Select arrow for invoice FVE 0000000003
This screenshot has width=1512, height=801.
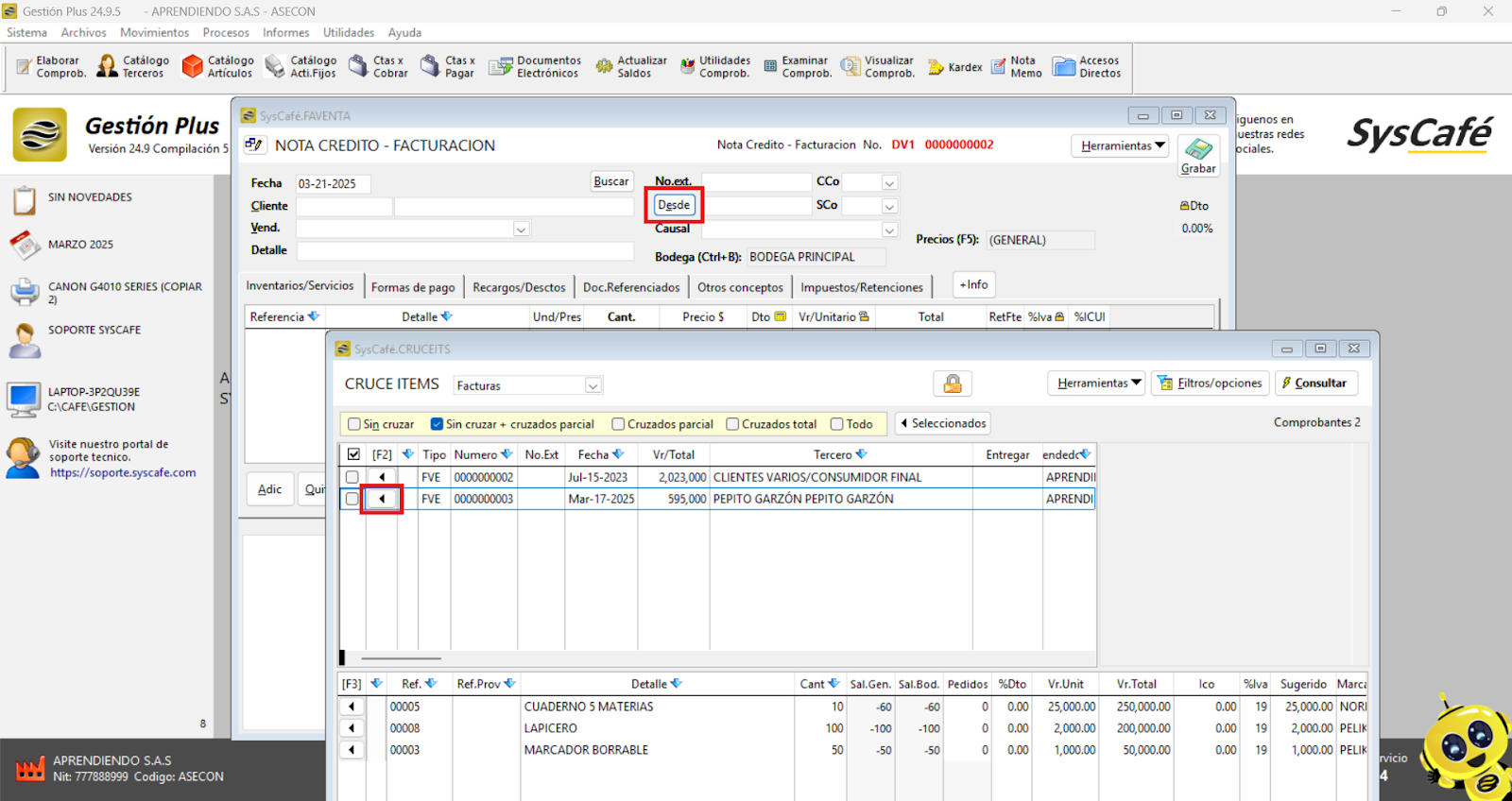[x=382, y=499]
